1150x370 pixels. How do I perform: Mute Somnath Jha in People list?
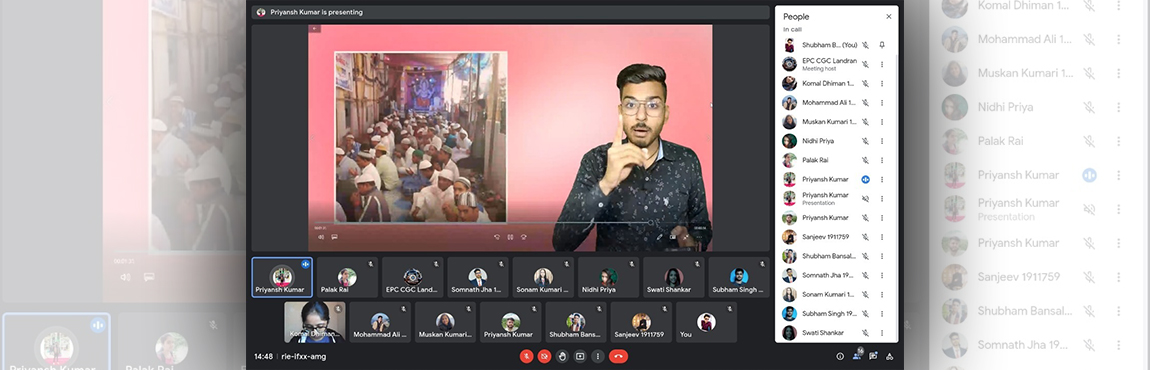coord(865,275)
